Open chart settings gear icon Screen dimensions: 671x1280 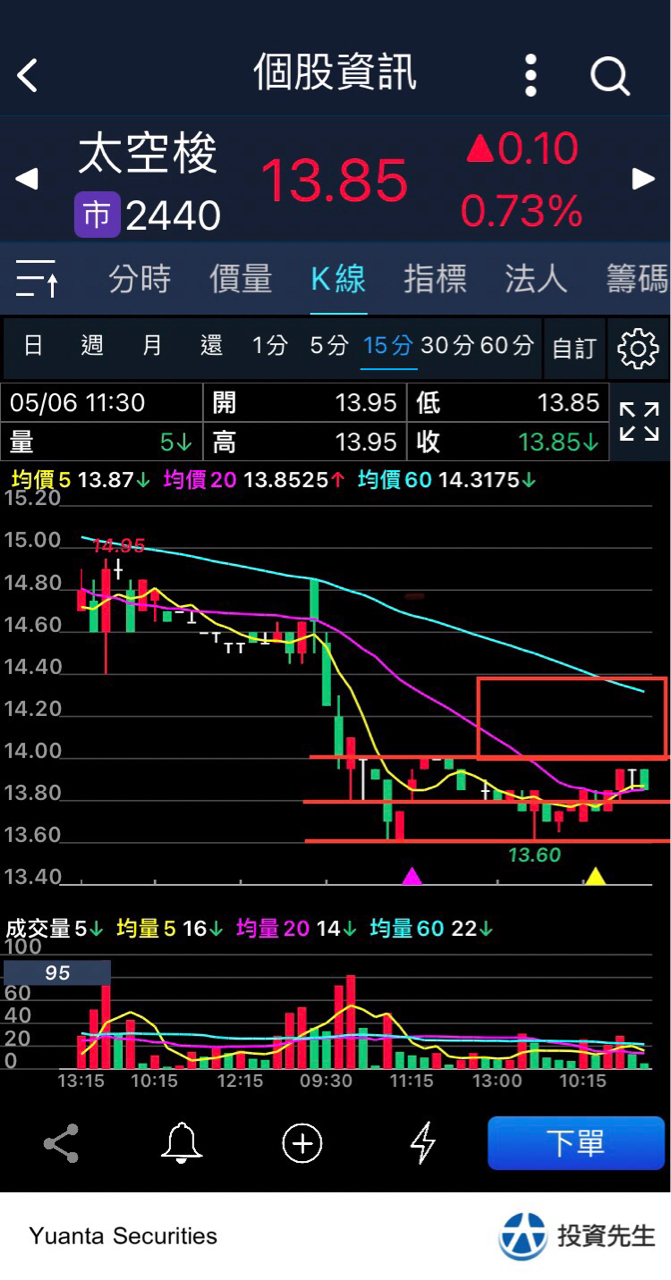click(638, 348)
